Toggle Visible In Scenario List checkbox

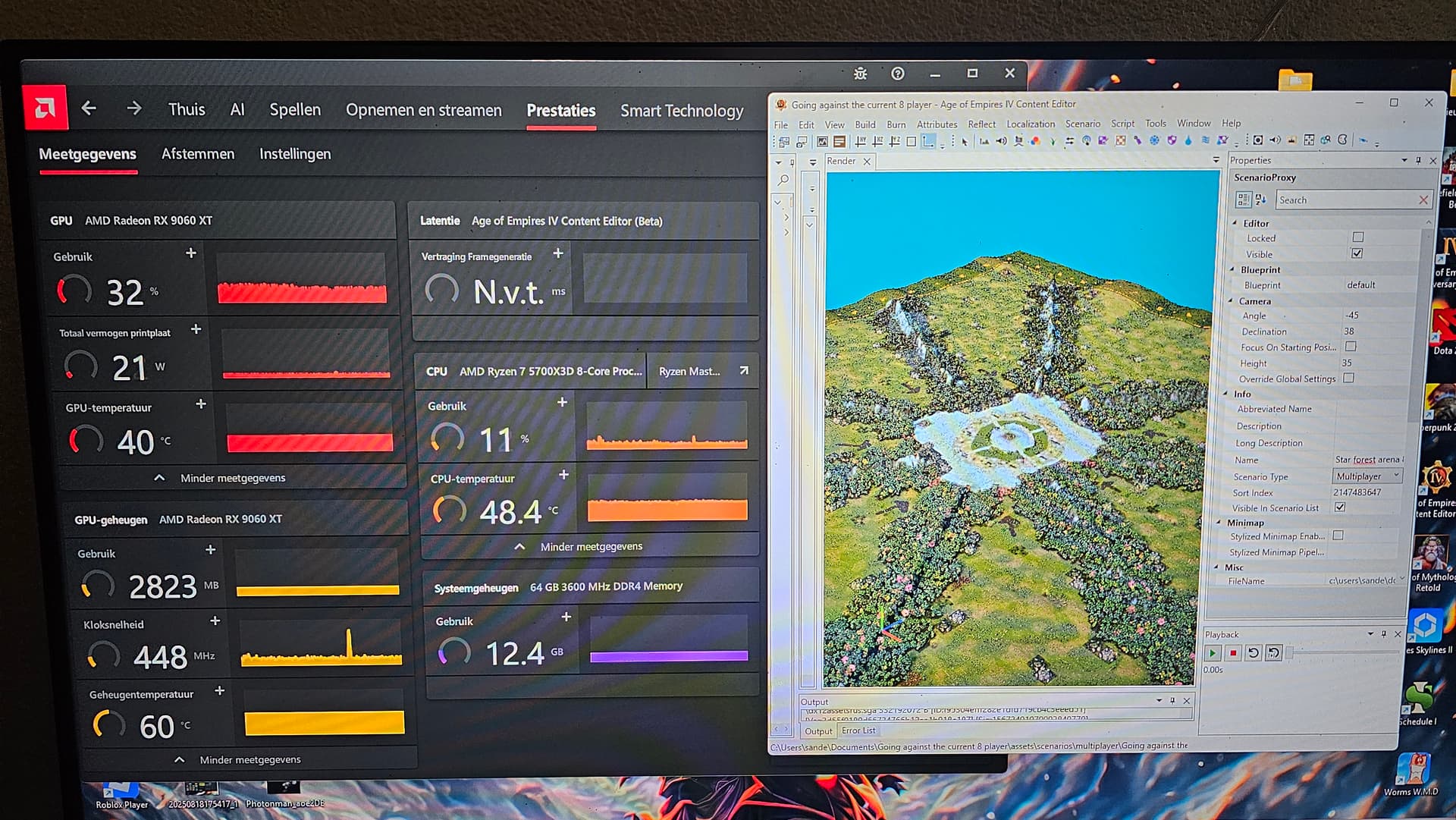pyautogui.click(x=1340, y=507)
